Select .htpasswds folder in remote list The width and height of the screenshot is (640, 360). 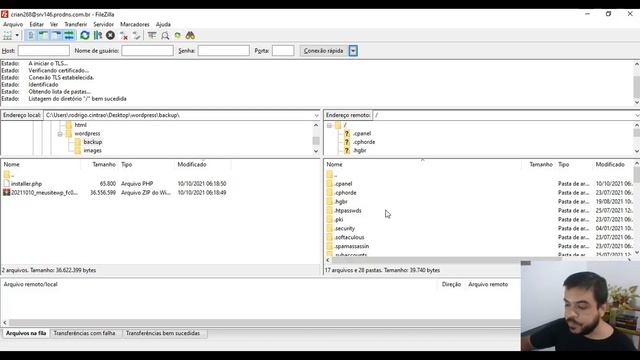348,211
